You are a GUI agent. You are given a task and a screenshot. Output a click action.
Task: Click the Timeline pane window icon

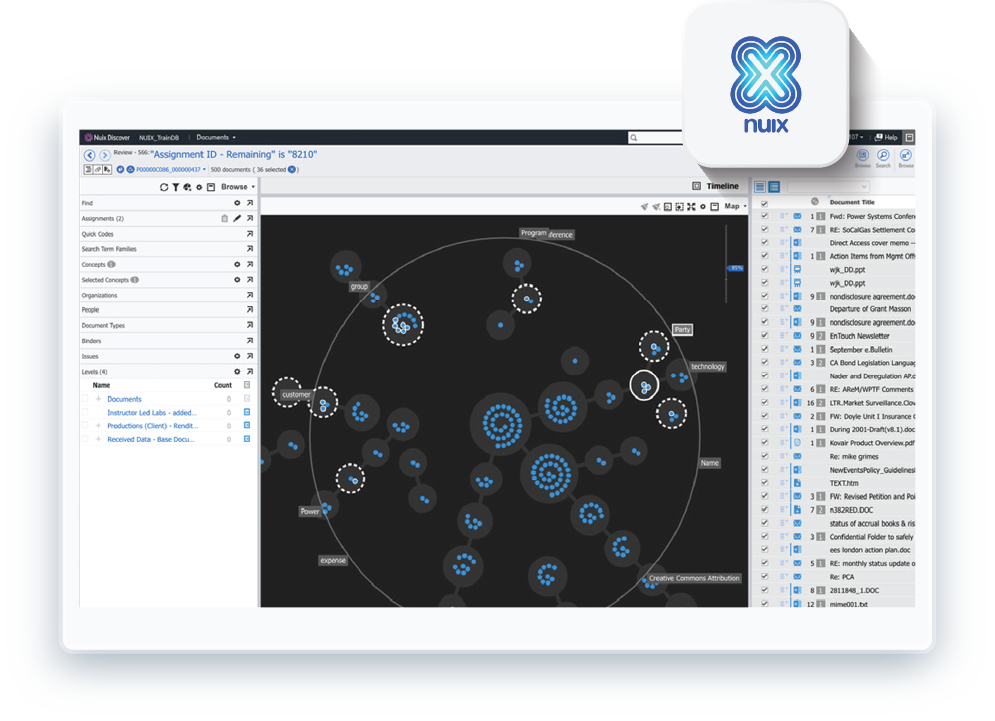pos(696,186)
